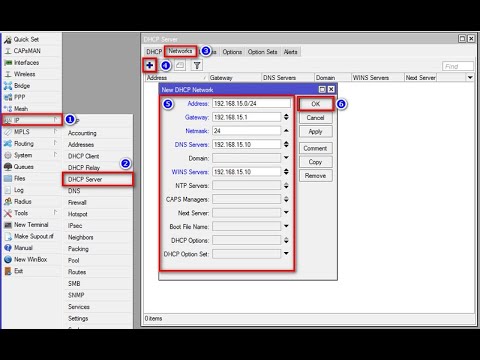Screen dimensions: 480x360
Task: Click the Find search box
Action: point(458,66)
